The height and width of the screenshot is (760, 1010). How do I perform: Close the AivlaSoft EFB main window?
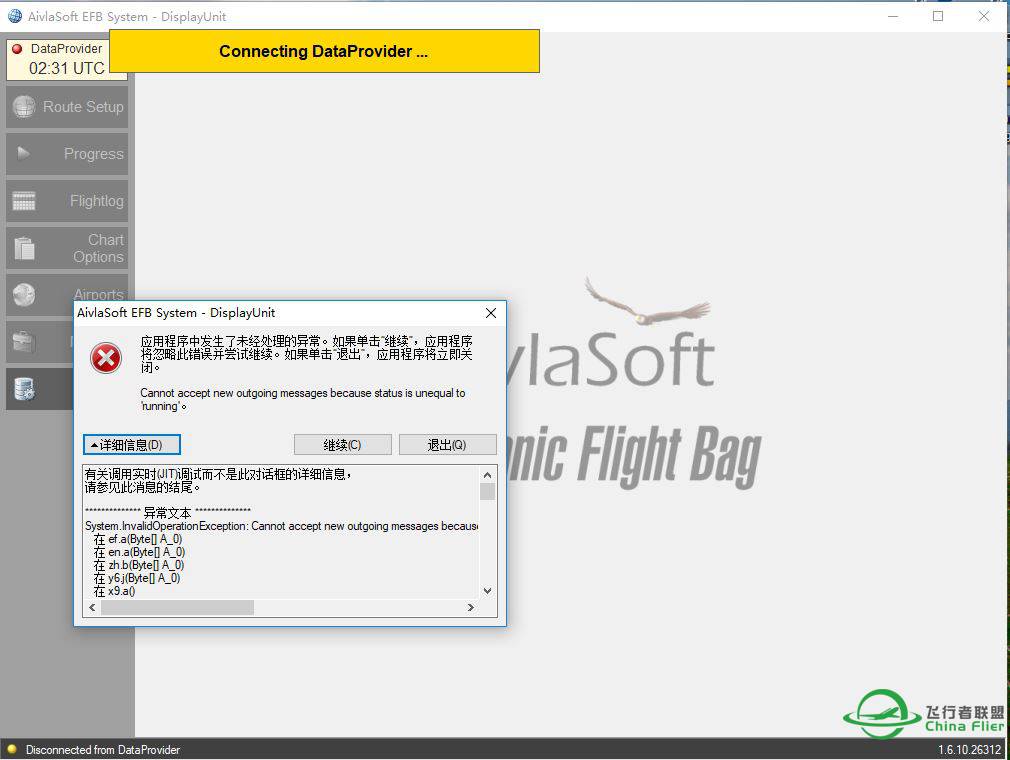(x=984, y=16)
